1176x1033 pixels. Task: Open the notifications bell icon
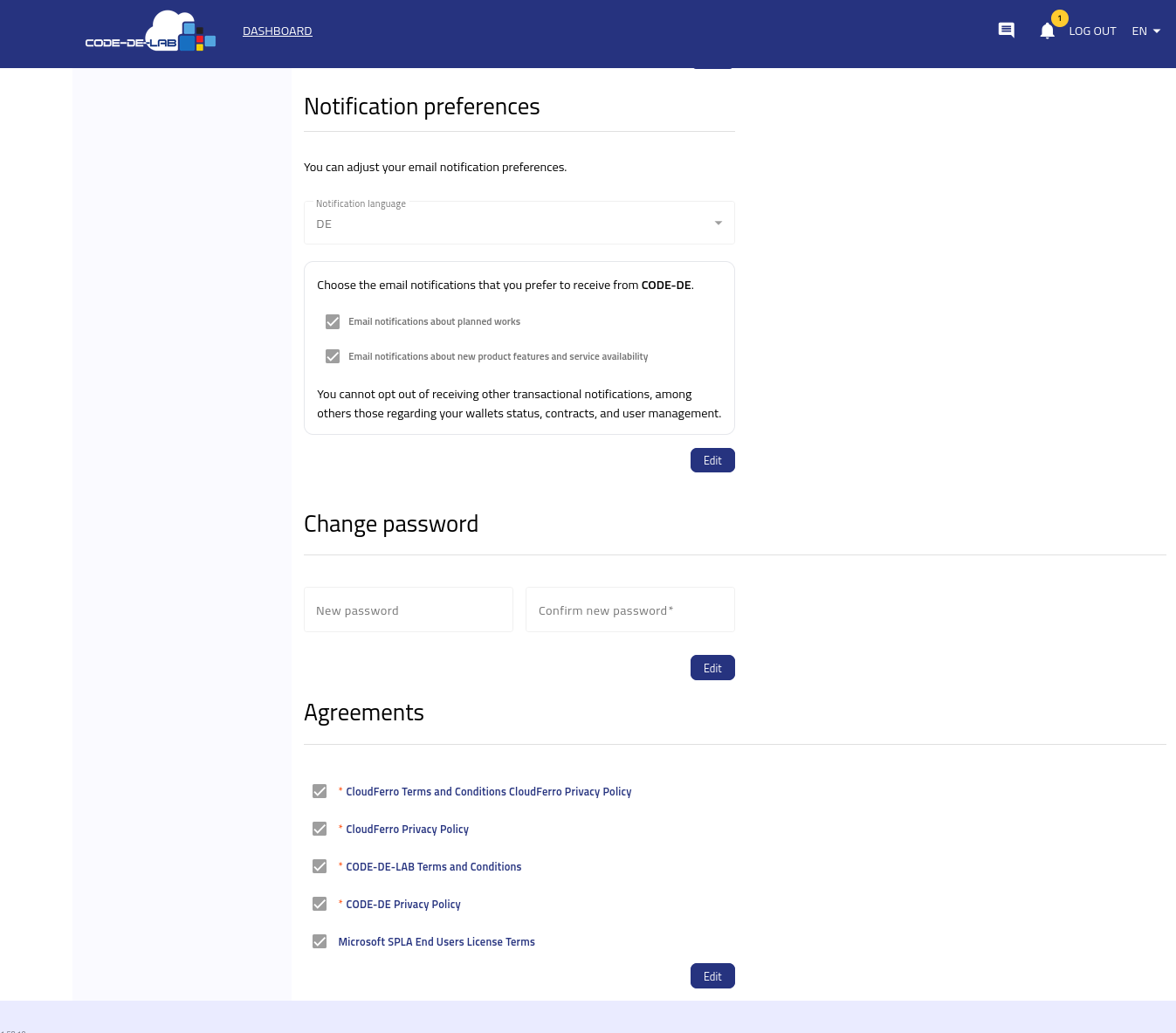(x=1048, y=31)
